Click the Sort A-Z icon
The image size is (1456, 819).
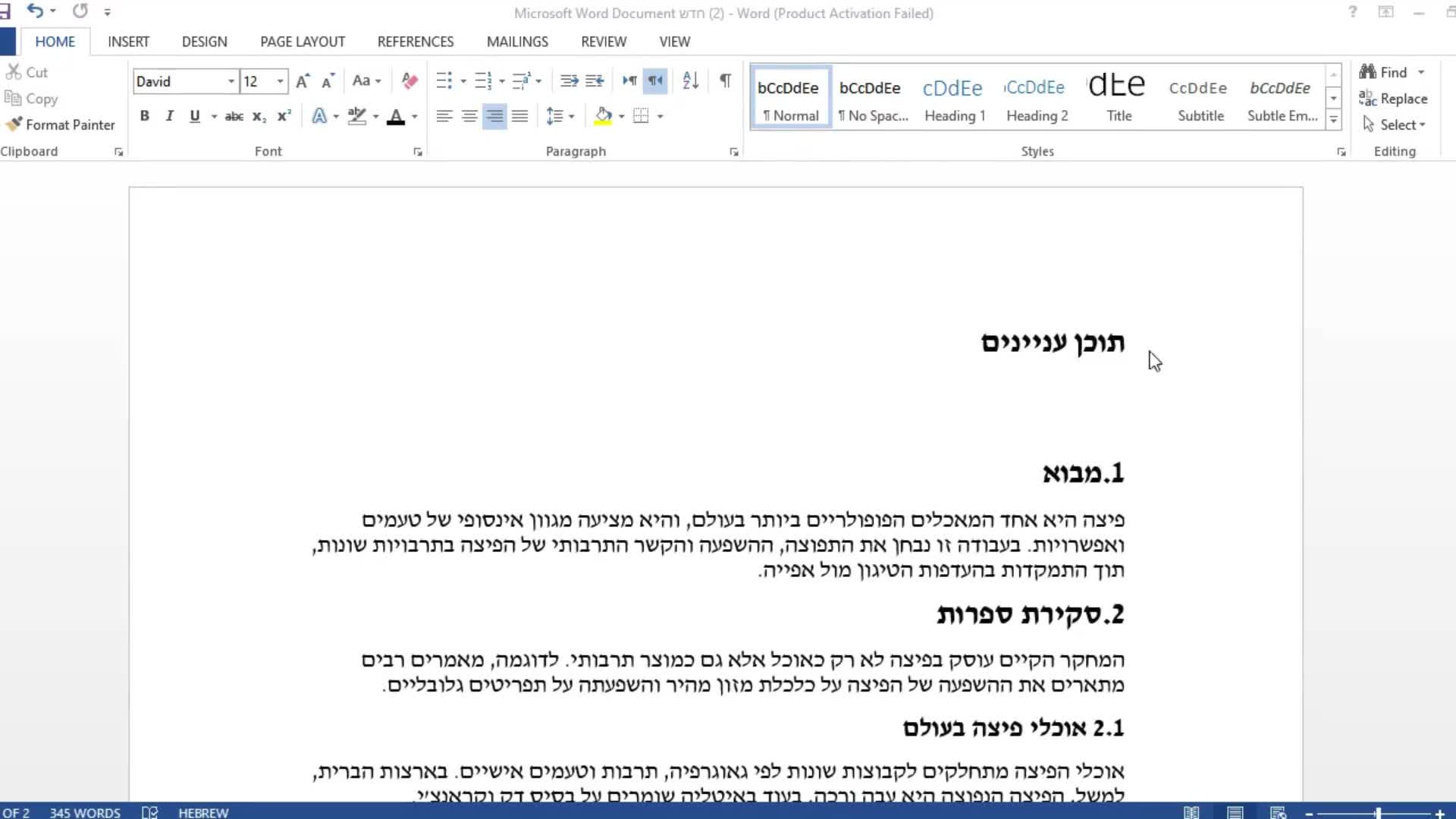point(690,81)
